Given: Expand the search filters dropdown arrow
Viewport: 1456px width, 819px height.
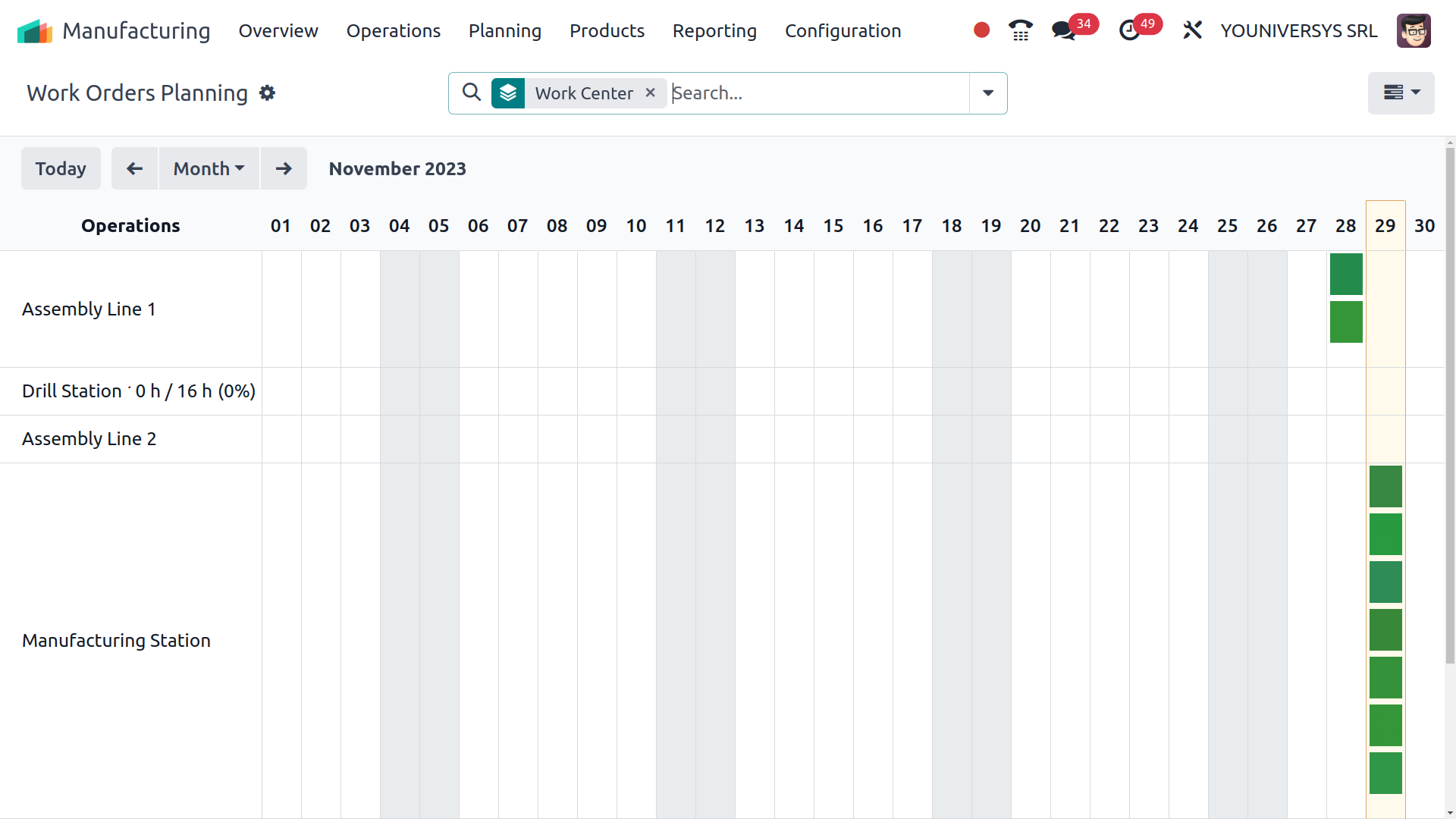Looking at the screenshot, I should coord(987,93).
